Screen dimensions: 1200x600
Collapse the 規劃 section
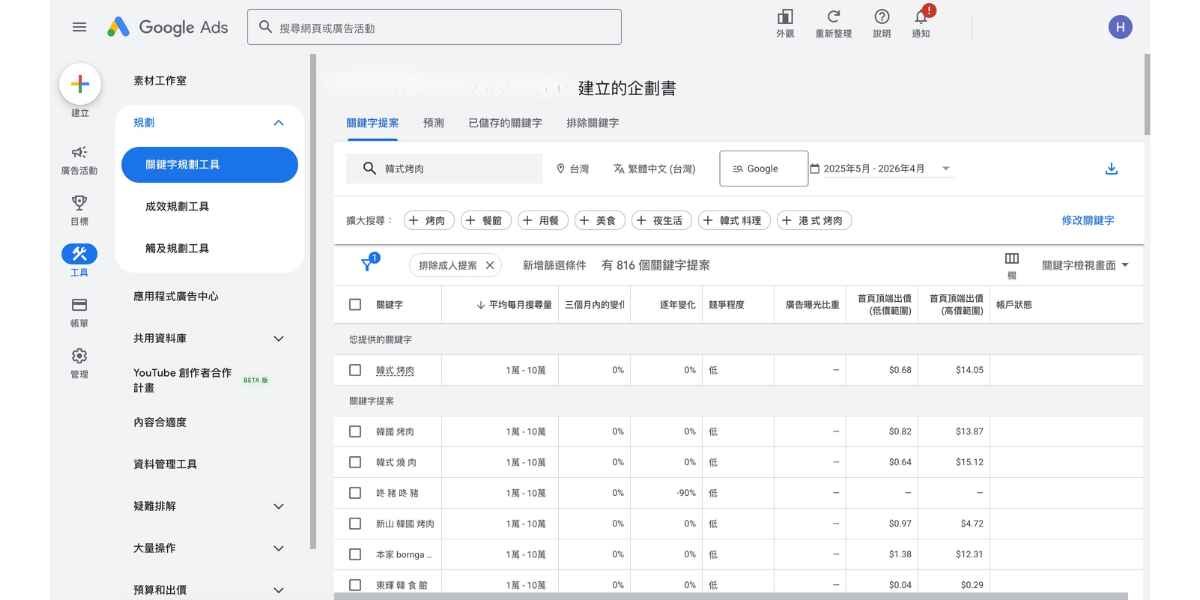click(x=278, y=123)
